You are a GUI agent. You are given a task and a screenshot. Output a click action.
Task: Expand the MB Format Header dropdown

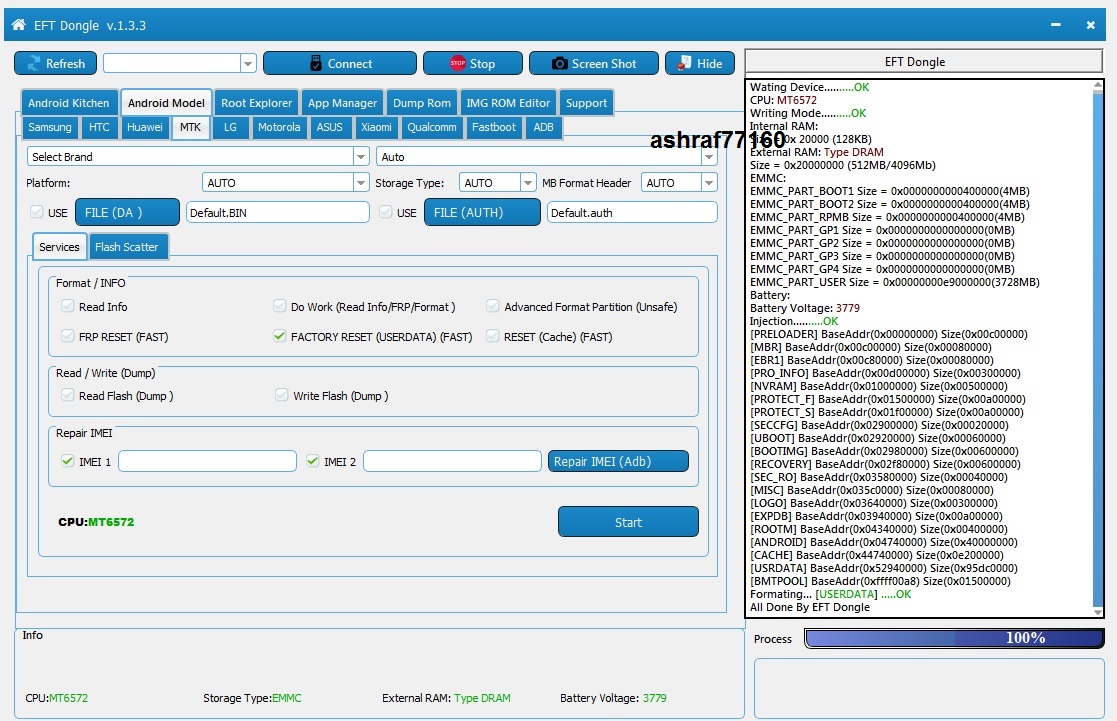click(x=708, y=183)
